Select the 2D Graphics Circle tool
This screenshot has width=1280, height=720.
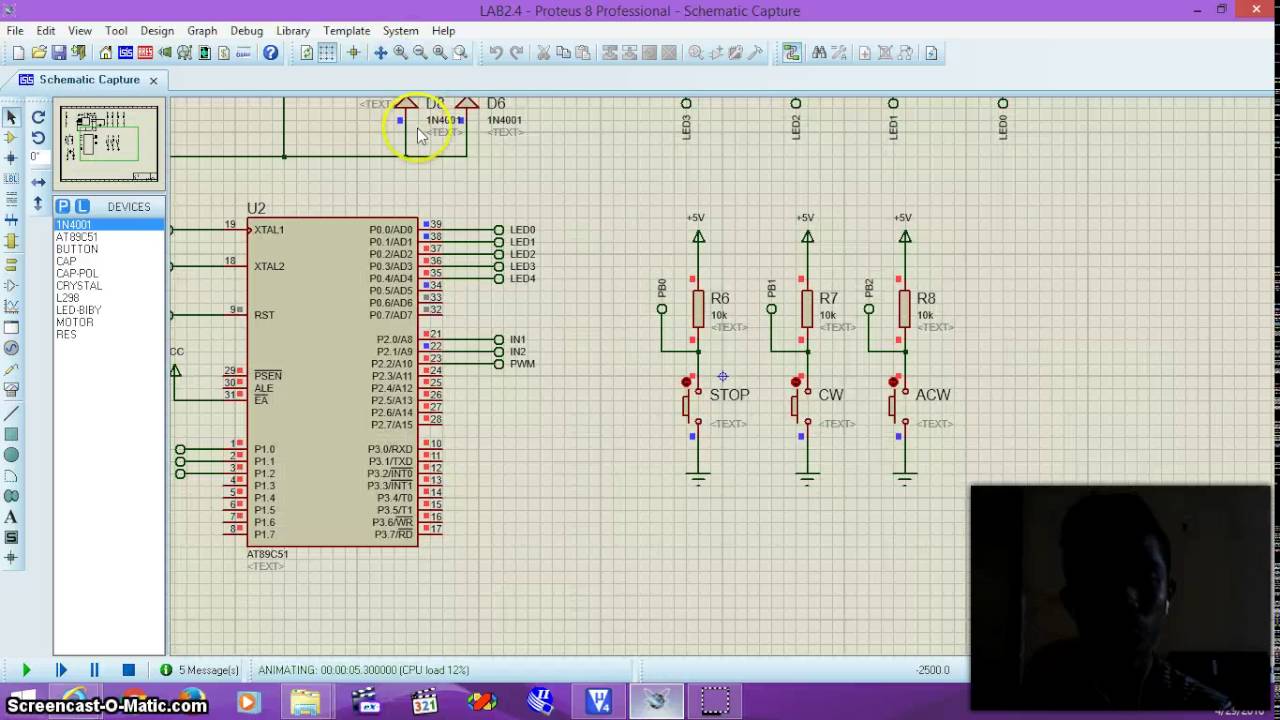click(12, 455)
